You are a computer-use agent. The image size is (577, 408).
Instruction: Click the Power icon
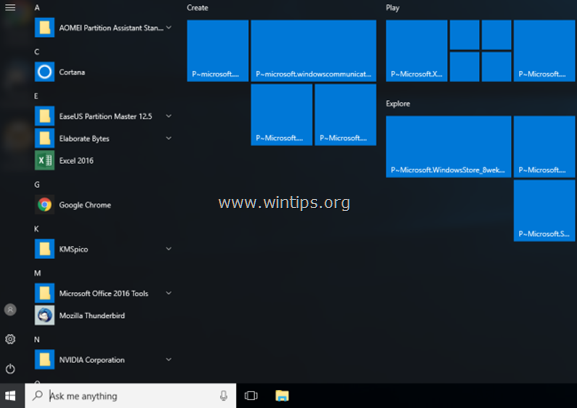tap(10, 369)
